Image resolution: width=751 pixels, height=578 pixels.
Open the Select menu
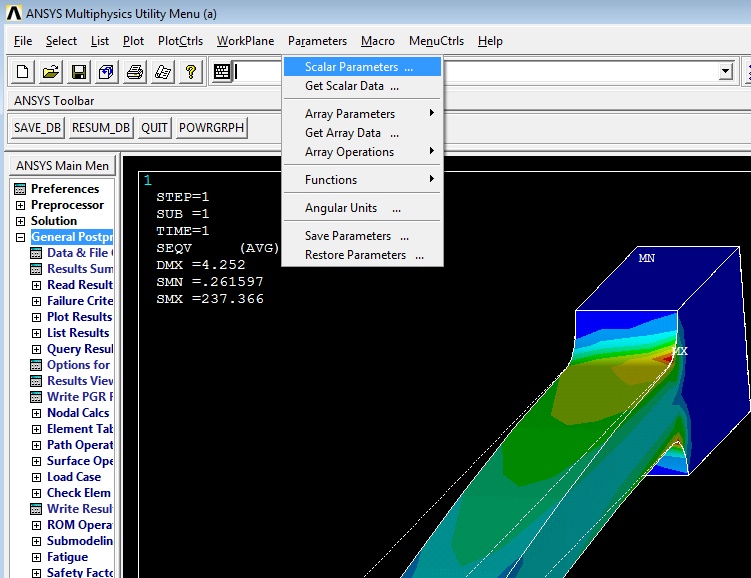(x=61, y=41)
